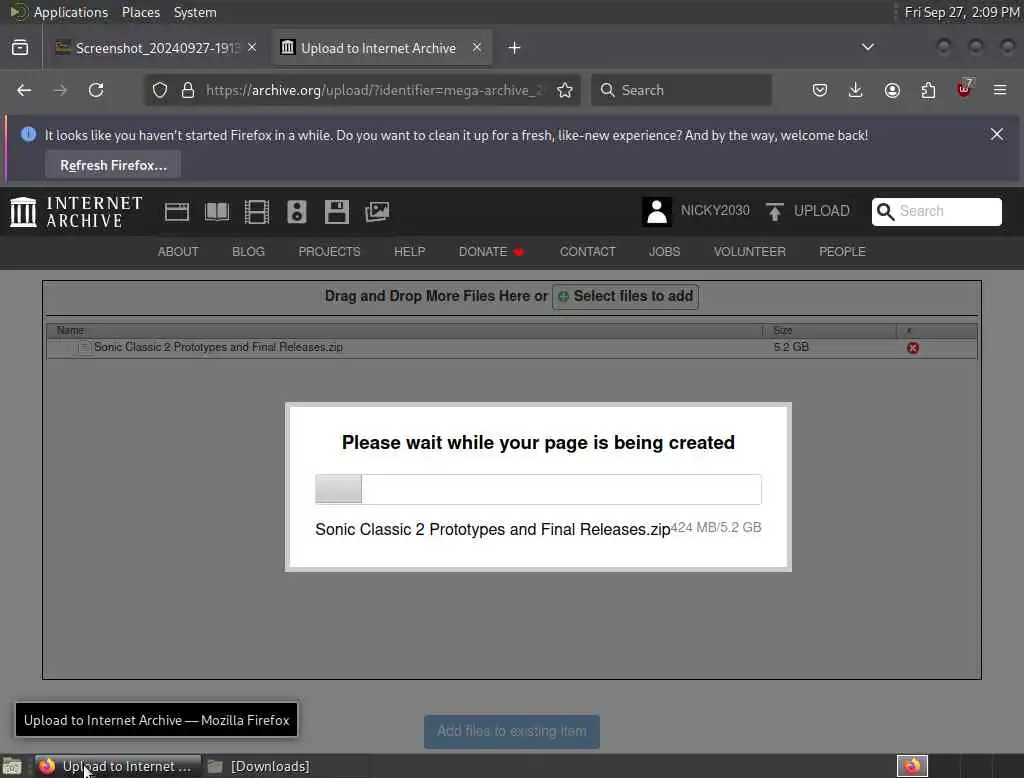The width and height of the screenshot is (1024, 778).
Task: Open the Firefox hamburger menu
Action: pyautogui.click(x=1000, y=90)
